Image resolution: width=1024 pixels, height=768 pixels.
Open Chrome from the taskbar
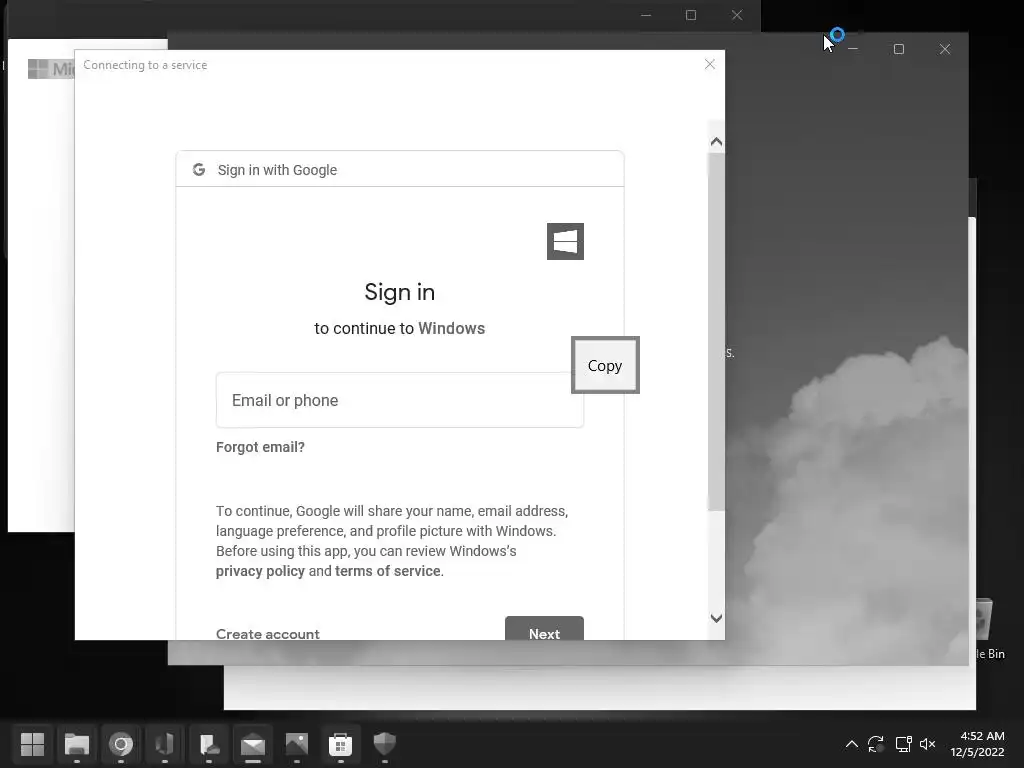(121, 744)
